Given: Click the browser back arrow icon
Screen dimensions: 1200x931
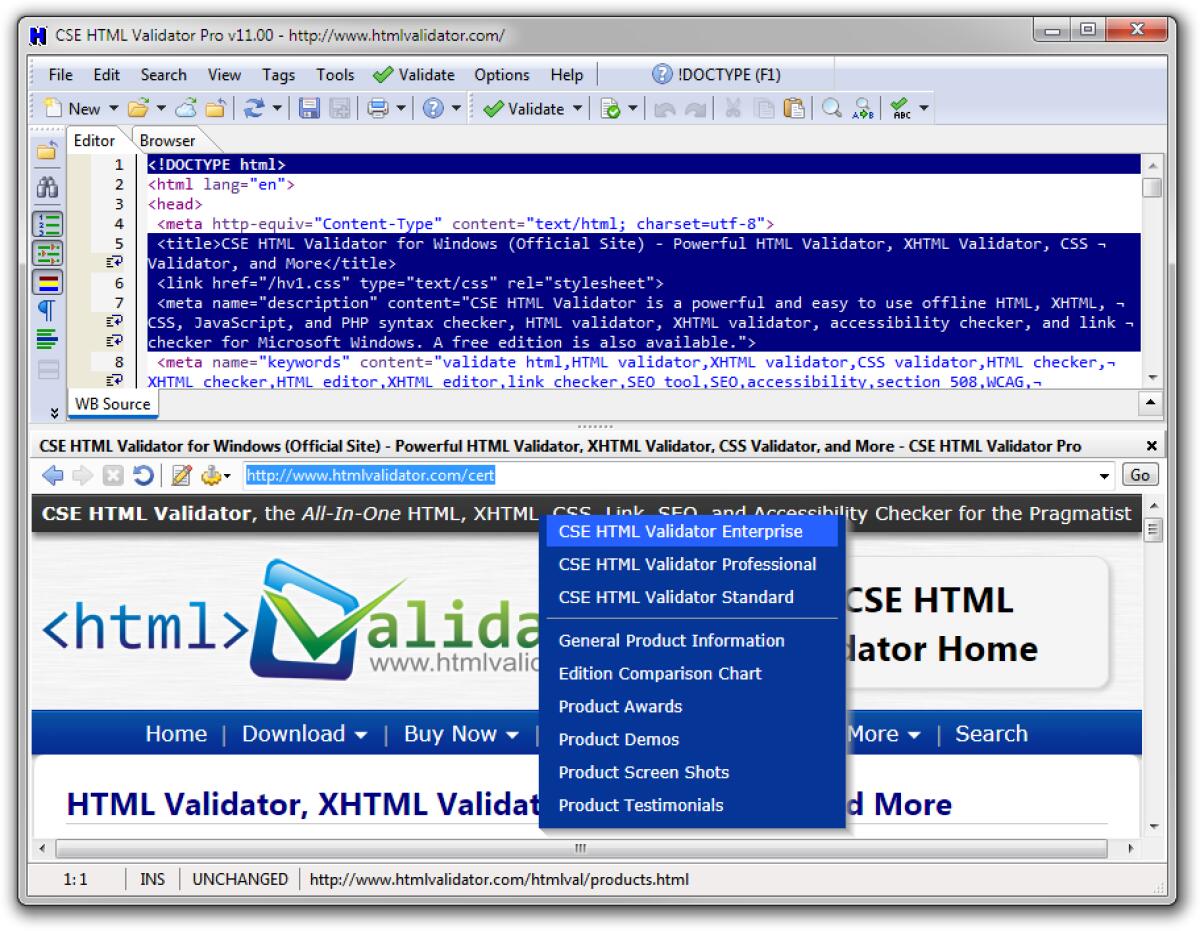Looking at the screenshot, I should point(51,475).
